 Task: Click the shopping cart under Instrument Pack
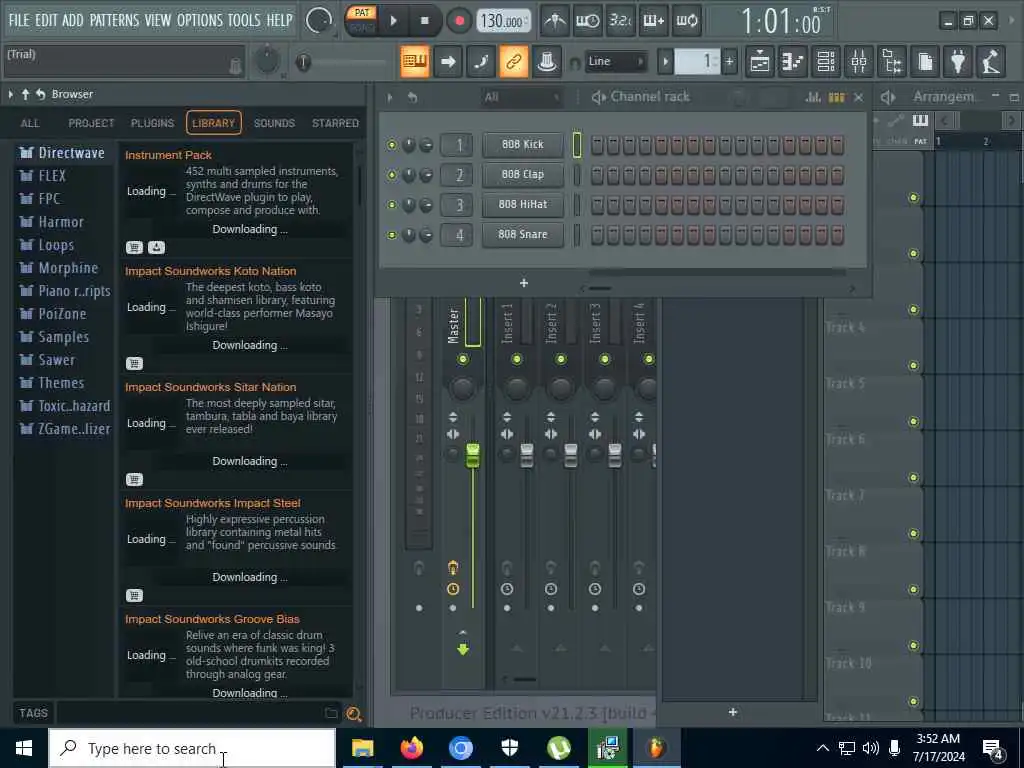[134, 248]
